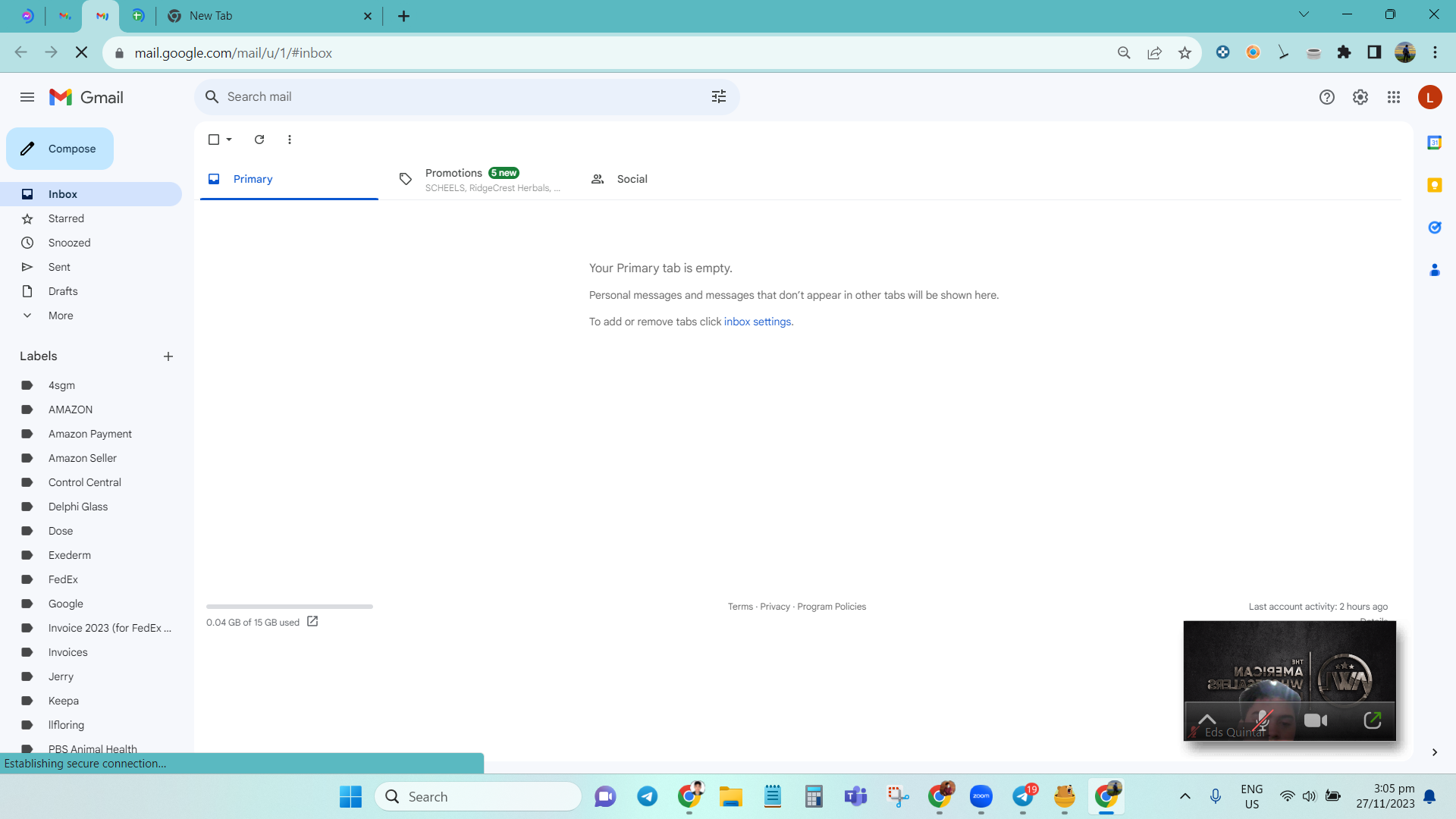Expand the More folders list
Viewport: 1456px width, 819px height.
click(x=91, y=315)
